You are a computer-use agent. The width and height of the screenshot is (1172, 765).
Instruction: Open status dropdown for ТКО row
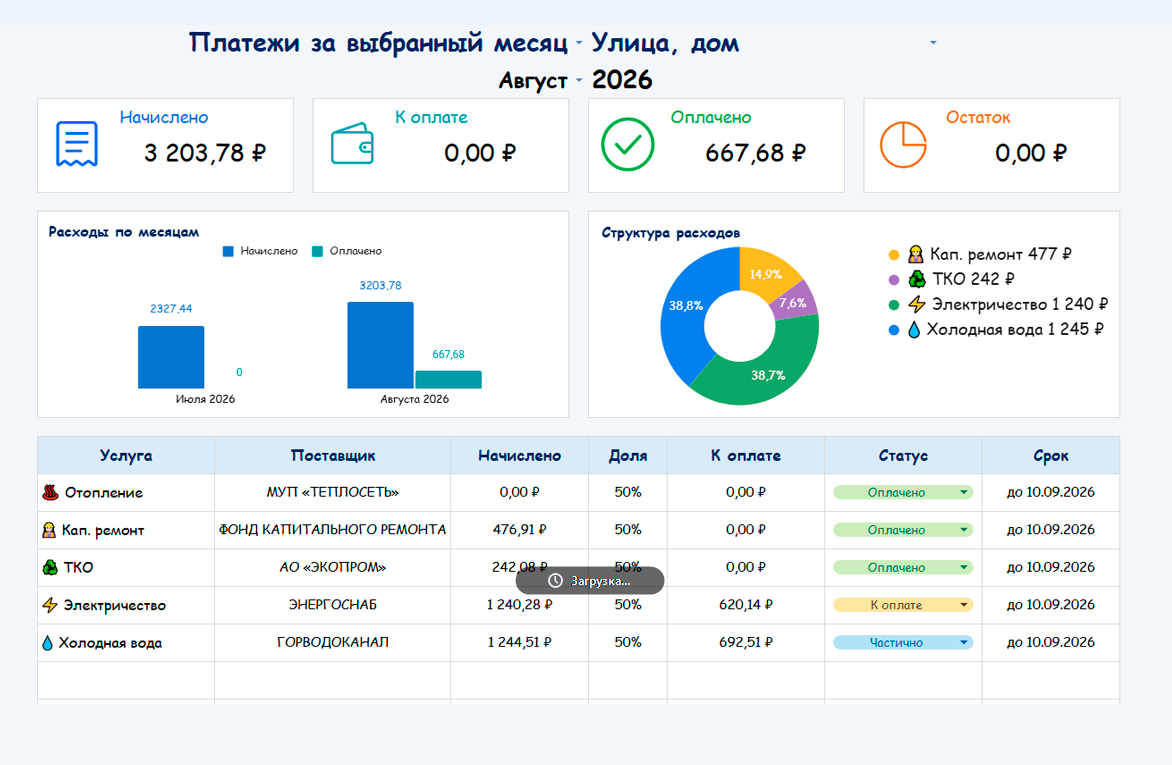(x=963, y=567)
